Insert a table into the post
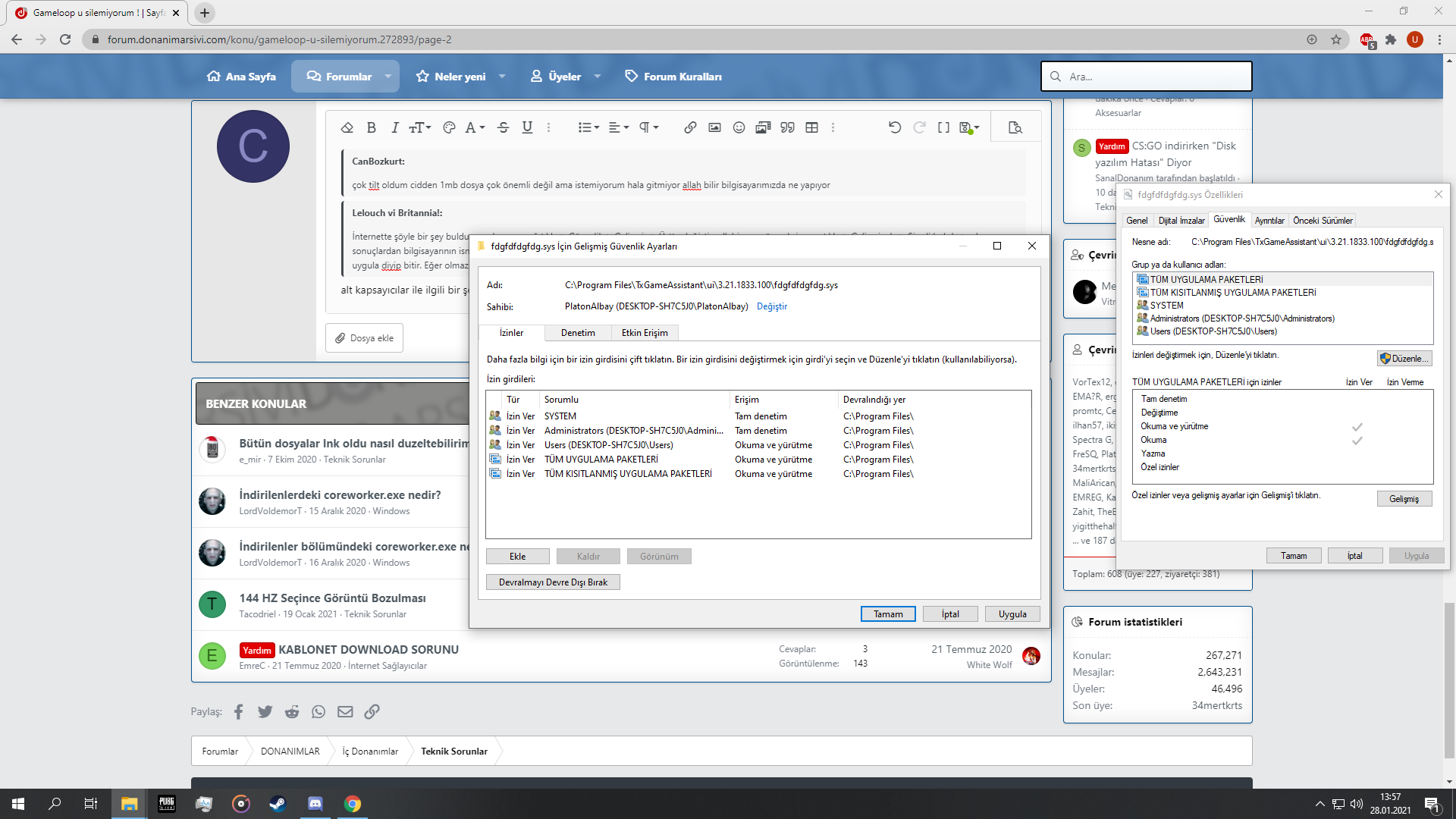The height and width of the screenshot is (819, 1456). tap(811, 127)
